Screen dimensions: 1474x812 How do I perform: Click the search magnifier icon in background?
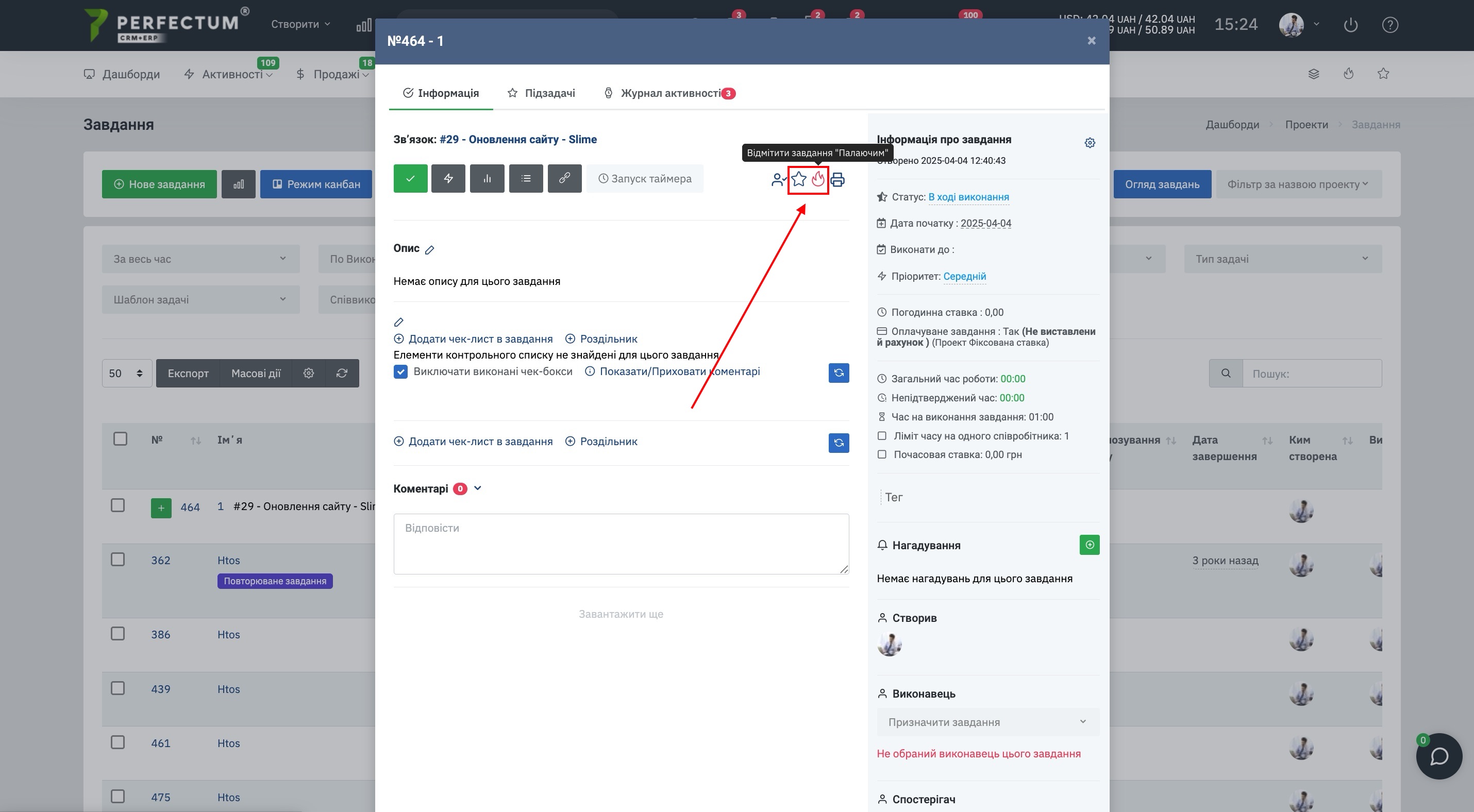[1226, 374]
